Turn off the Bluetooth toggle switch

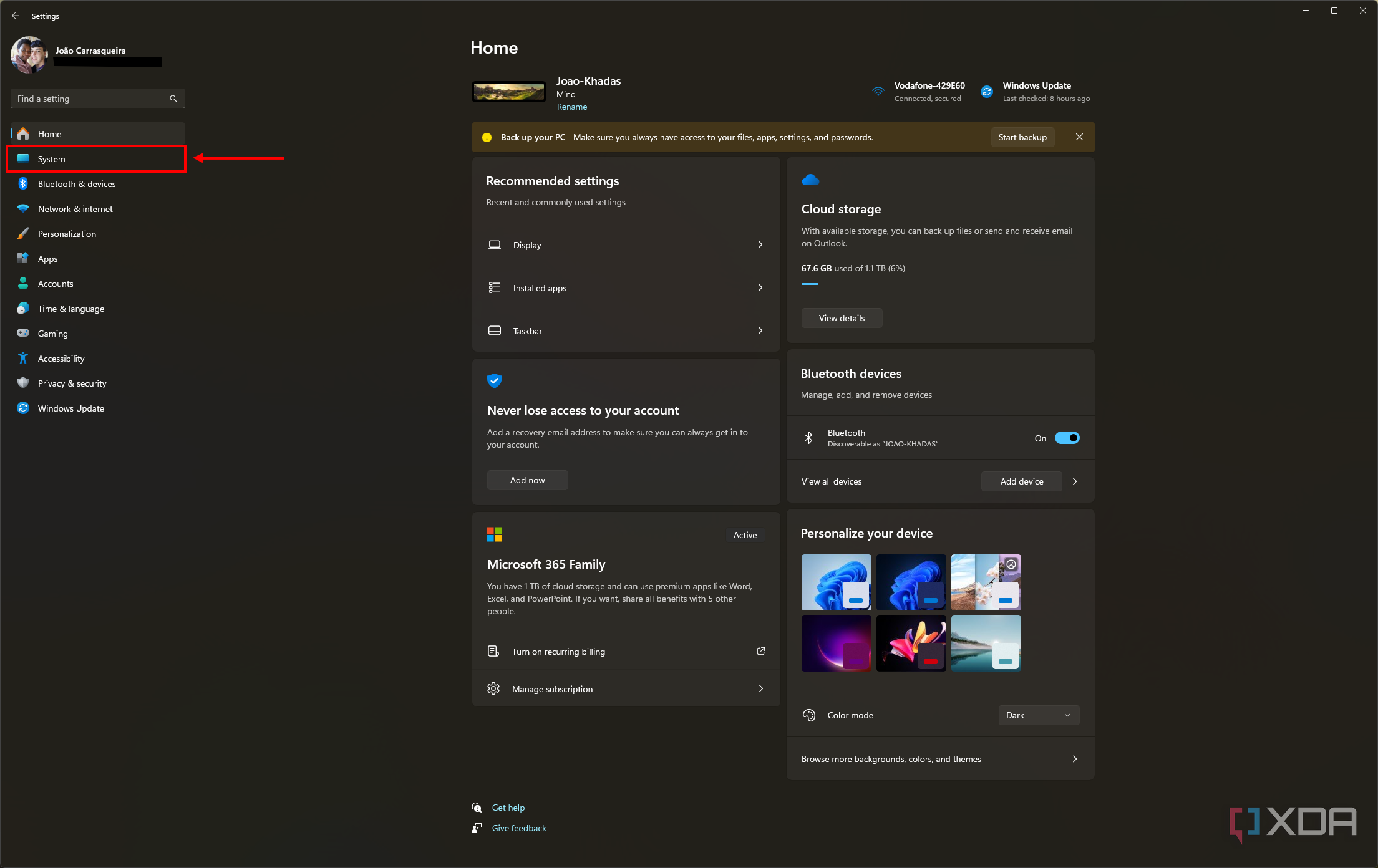(1067, 438)
